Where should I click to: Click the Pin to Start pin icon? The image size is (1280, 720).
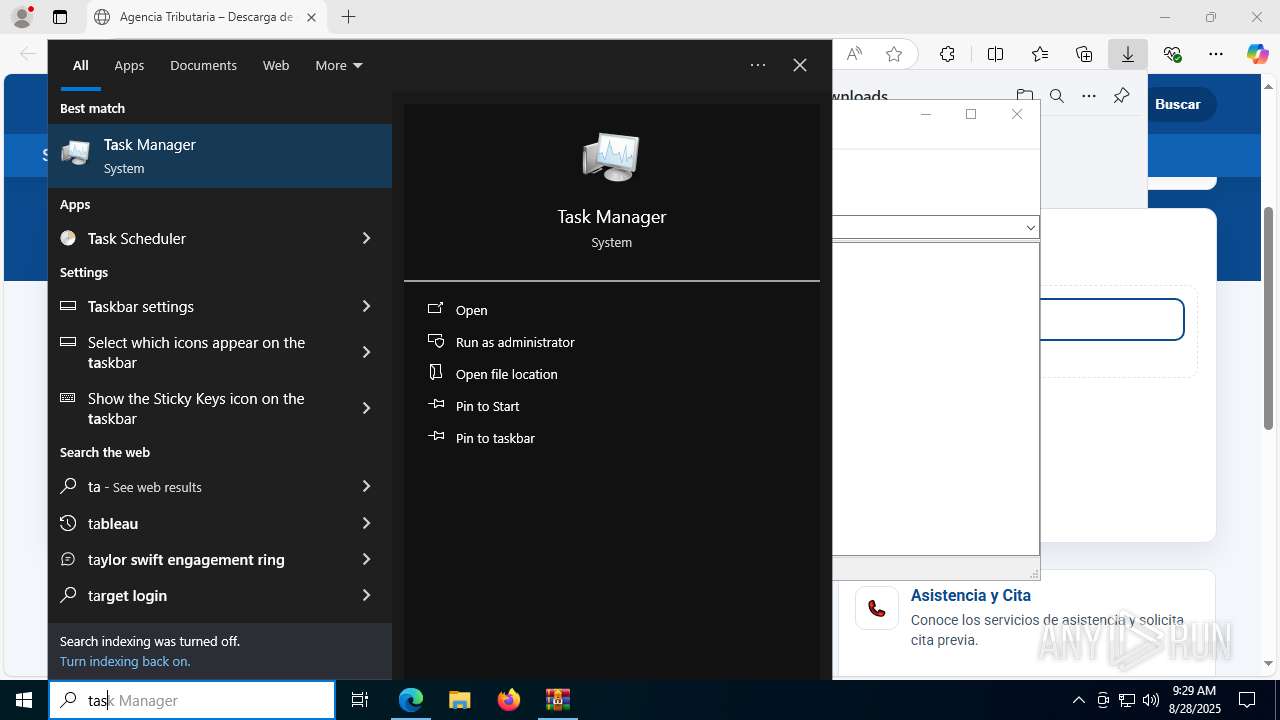435,405
